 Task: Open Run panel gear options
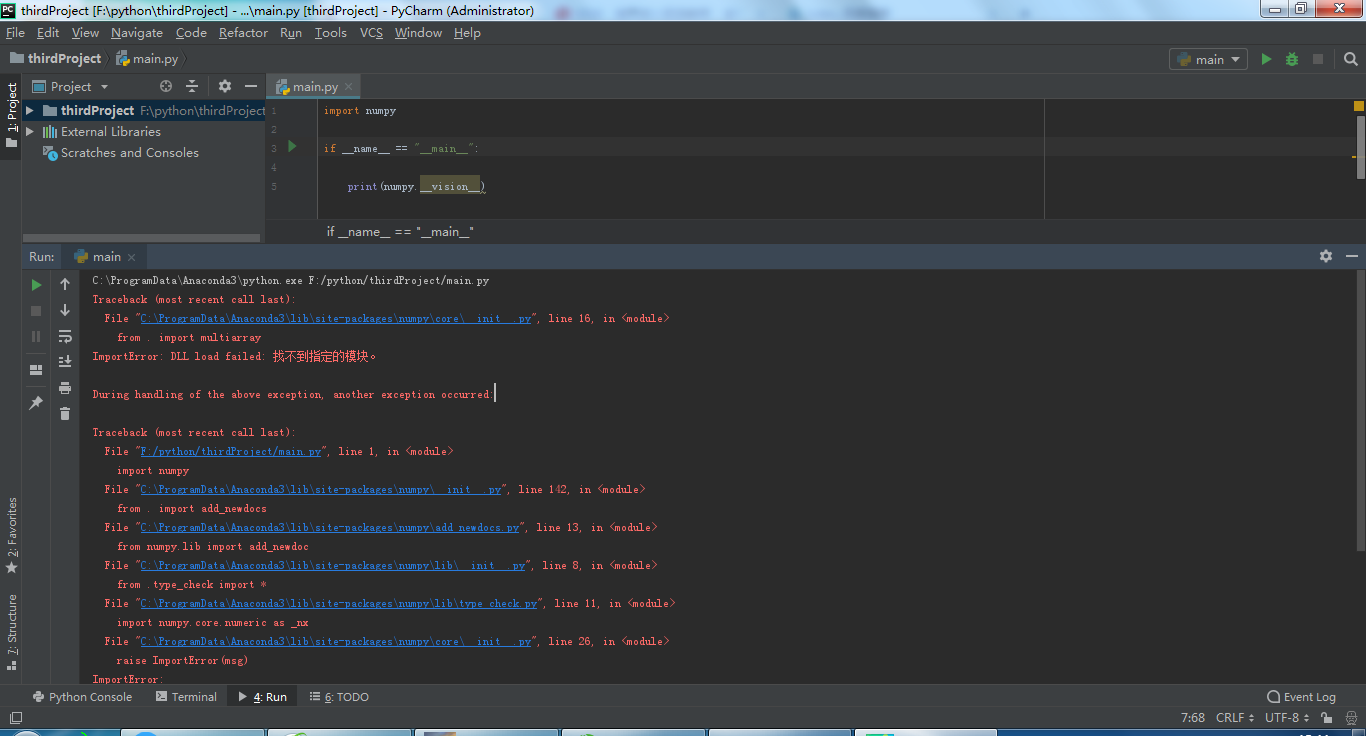click(x=1326, y=257)
